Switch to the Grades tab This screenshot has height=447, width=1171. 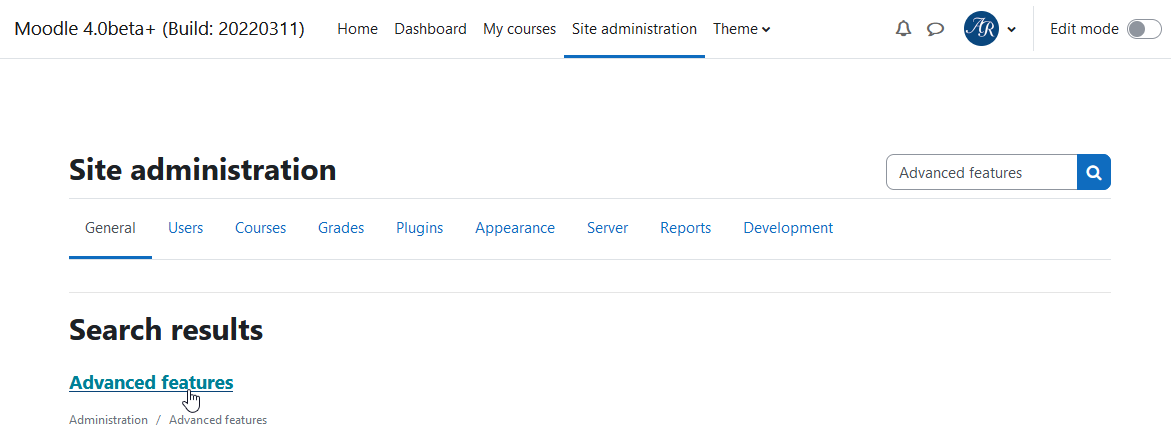click(x=341, y=228)
